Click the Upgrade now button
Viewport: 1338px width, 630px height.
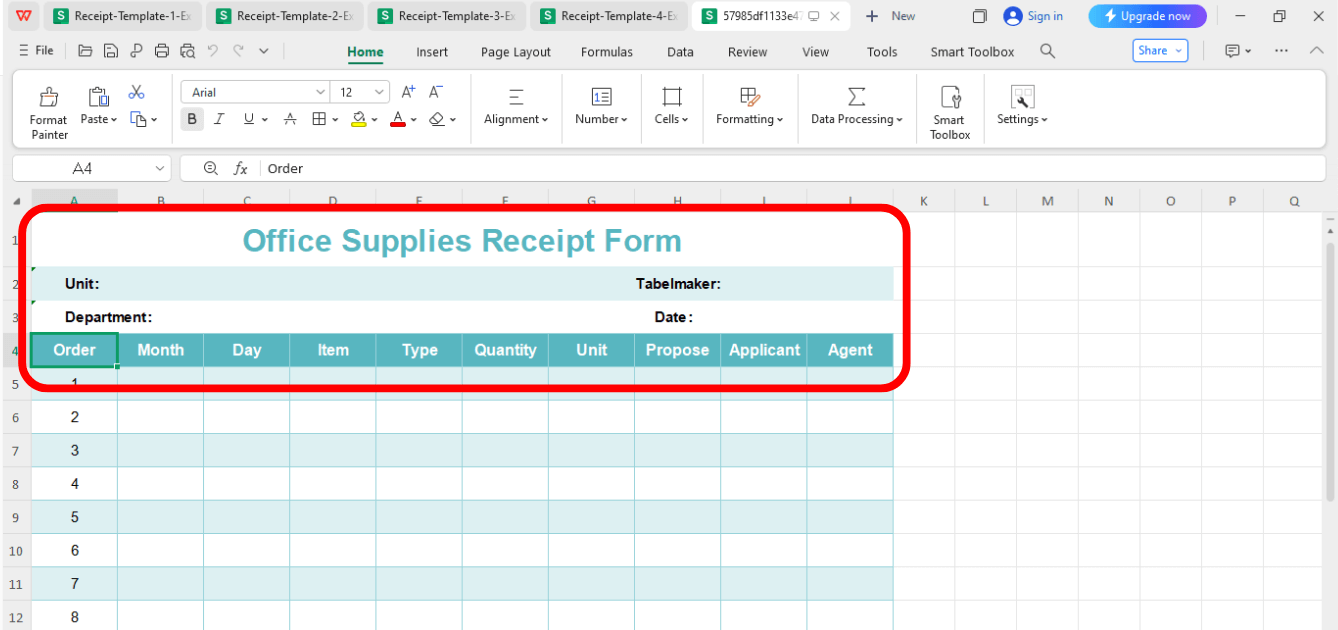1147,16
